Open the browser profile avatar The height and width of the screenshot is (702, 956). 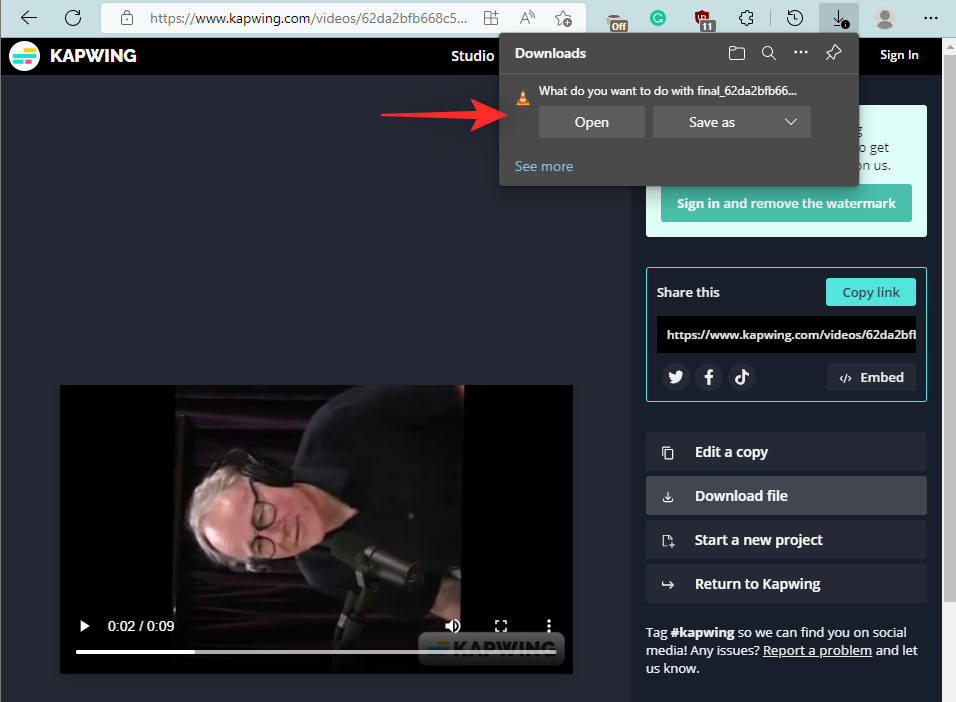click(x=885, y=18)
